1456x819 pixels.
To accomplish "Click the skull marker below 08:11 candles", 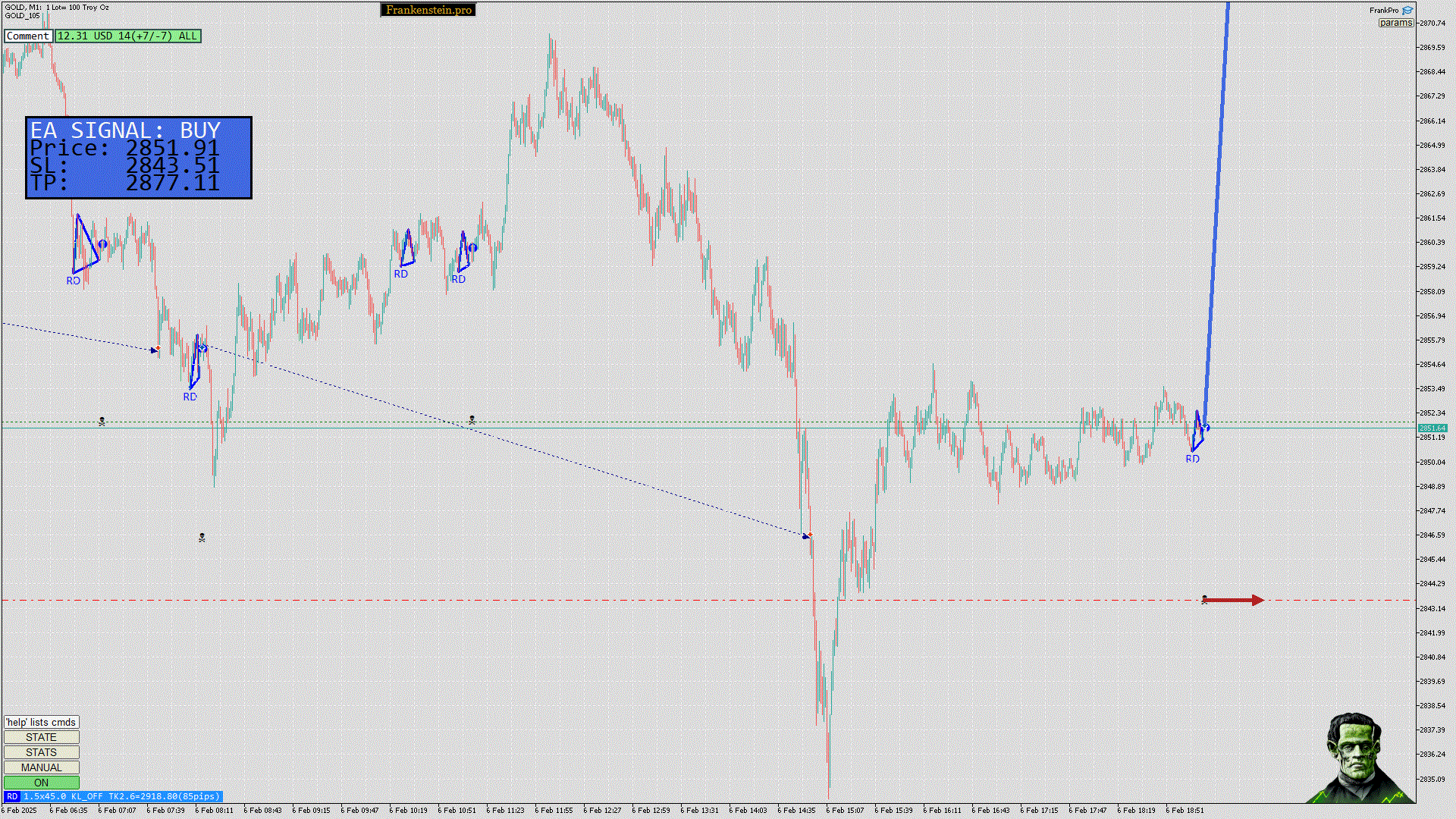I will click(x=202, y=538).
